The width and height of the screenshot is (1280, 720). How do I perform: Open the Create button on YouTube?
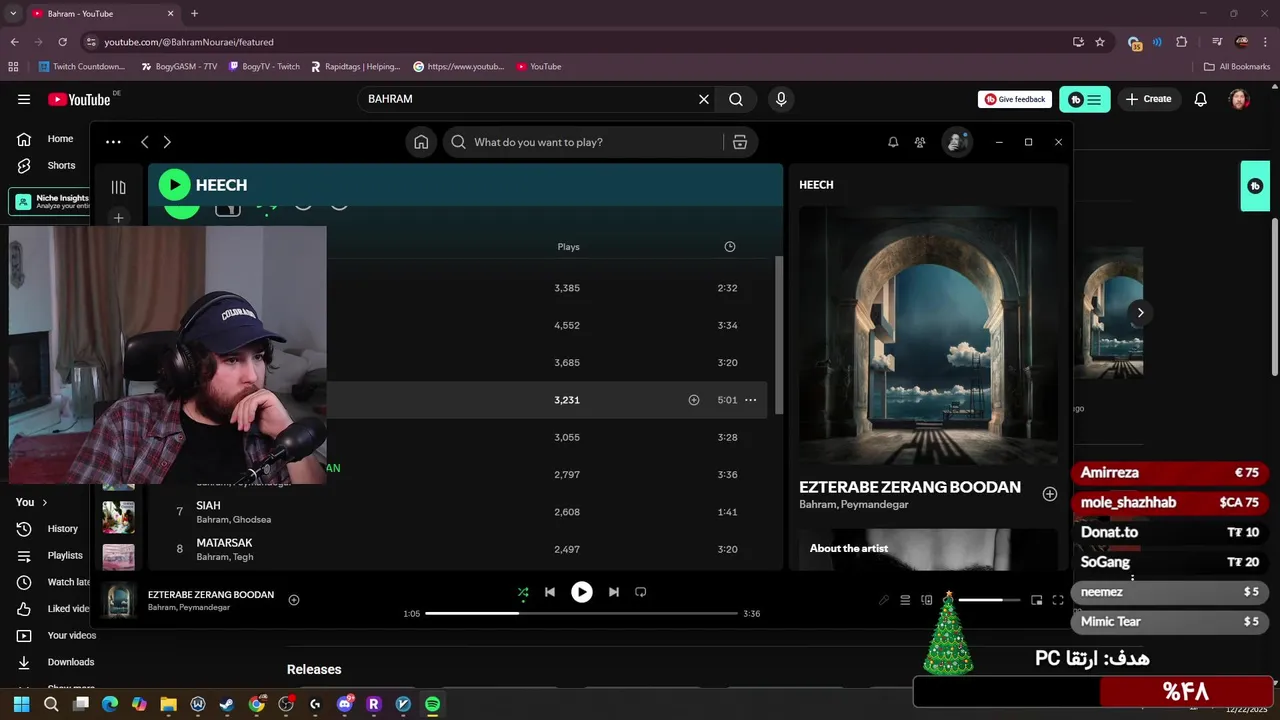click(x=1148, y=99)
